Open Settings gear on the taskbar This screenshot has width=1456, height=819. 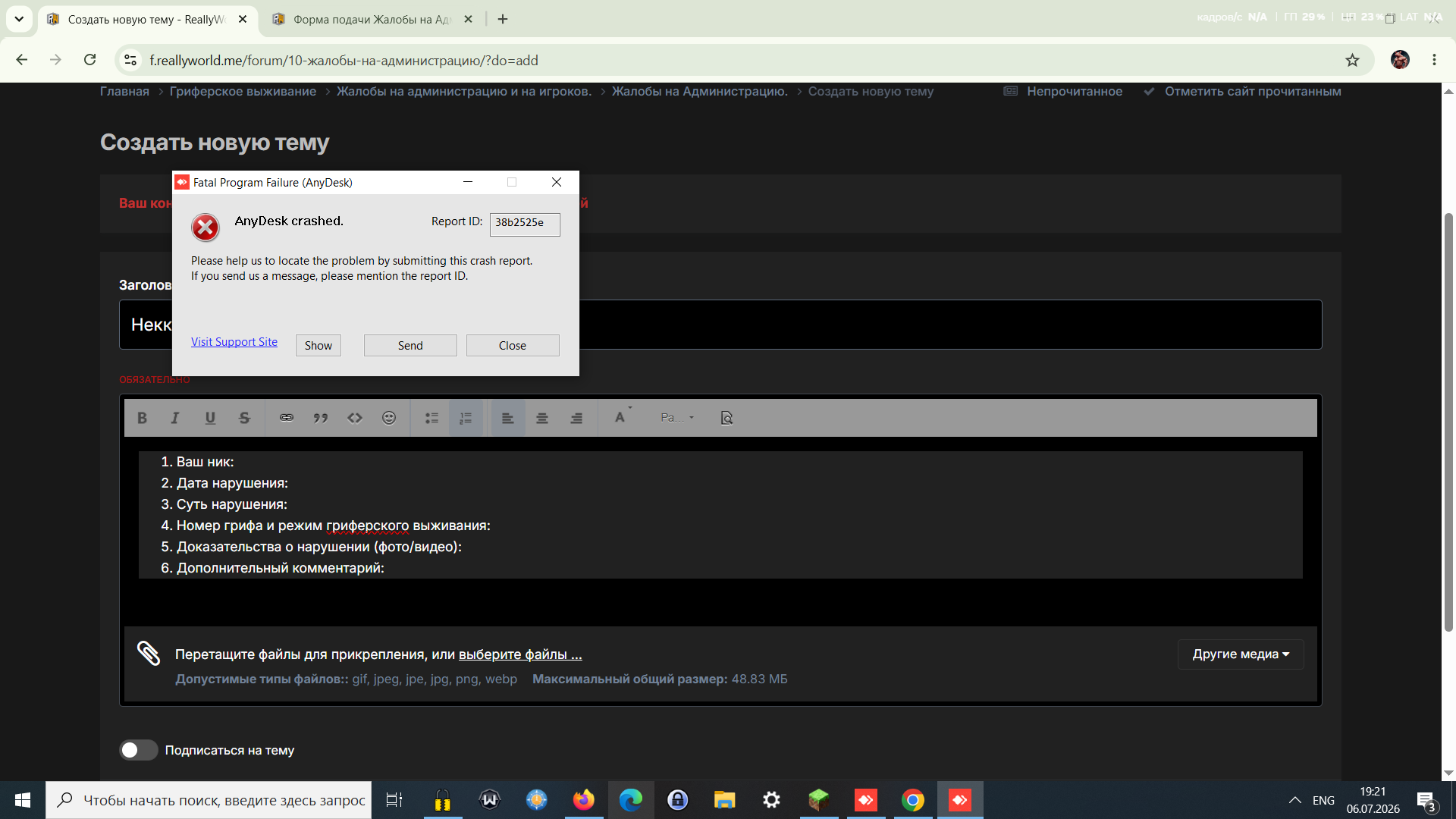(x=772, y=800)
